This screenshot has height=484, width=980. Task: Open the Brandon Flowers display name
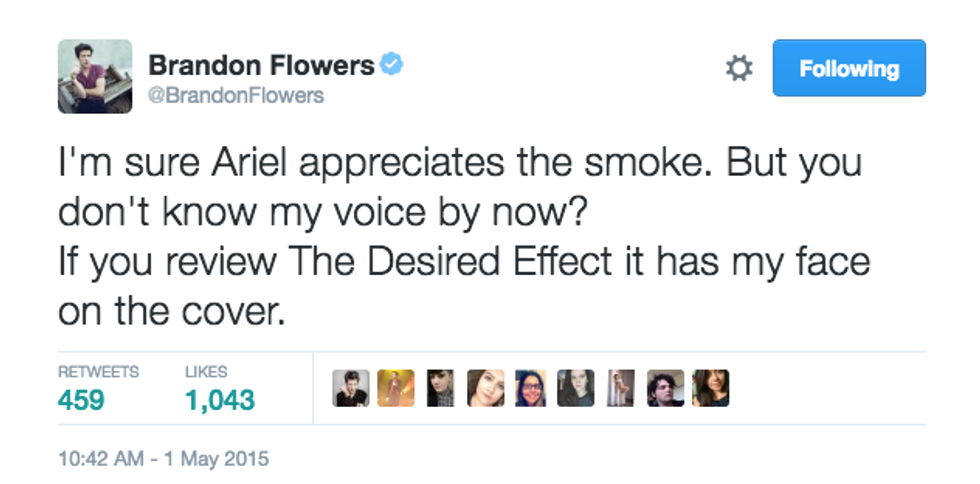coord(261,66)
